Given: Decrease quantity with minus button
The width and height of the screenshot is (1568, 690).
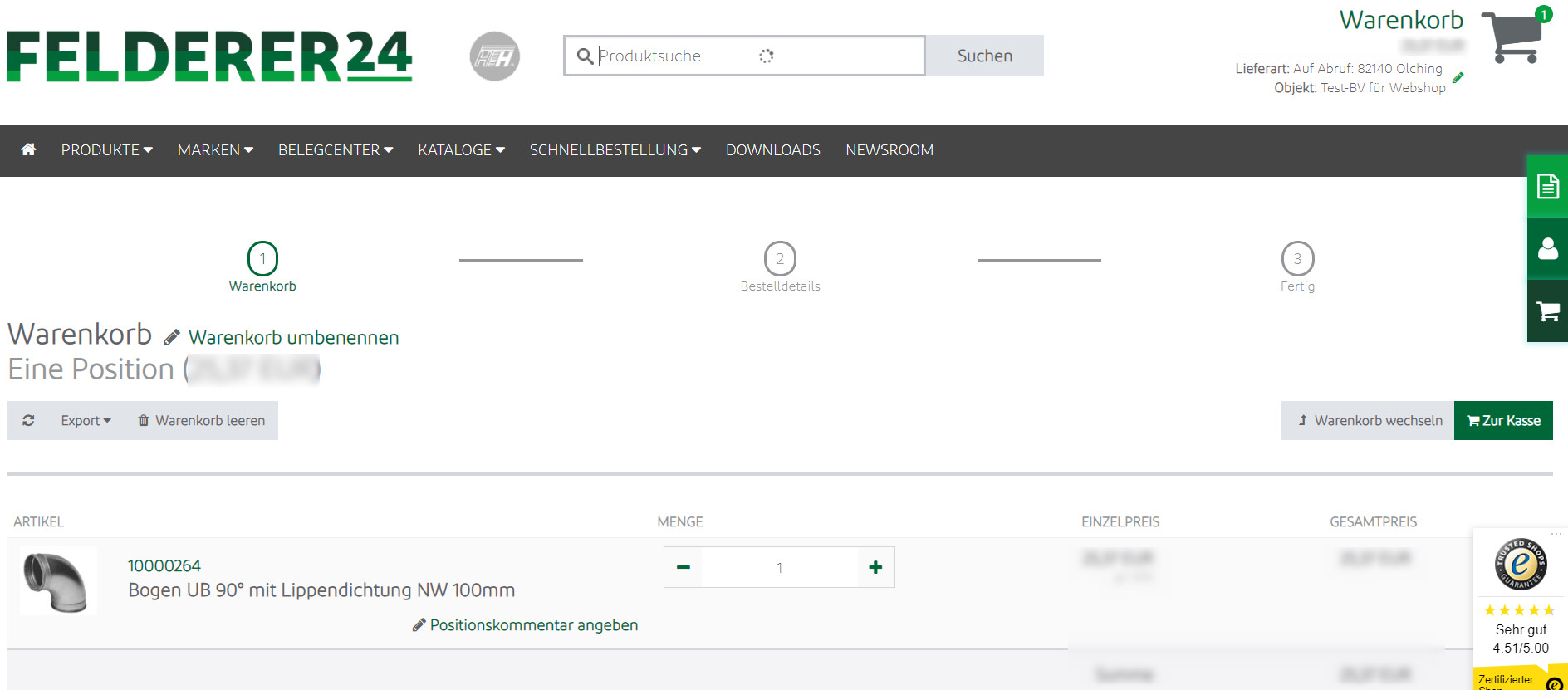Looking at the screenshot, I should coord(684,567).
